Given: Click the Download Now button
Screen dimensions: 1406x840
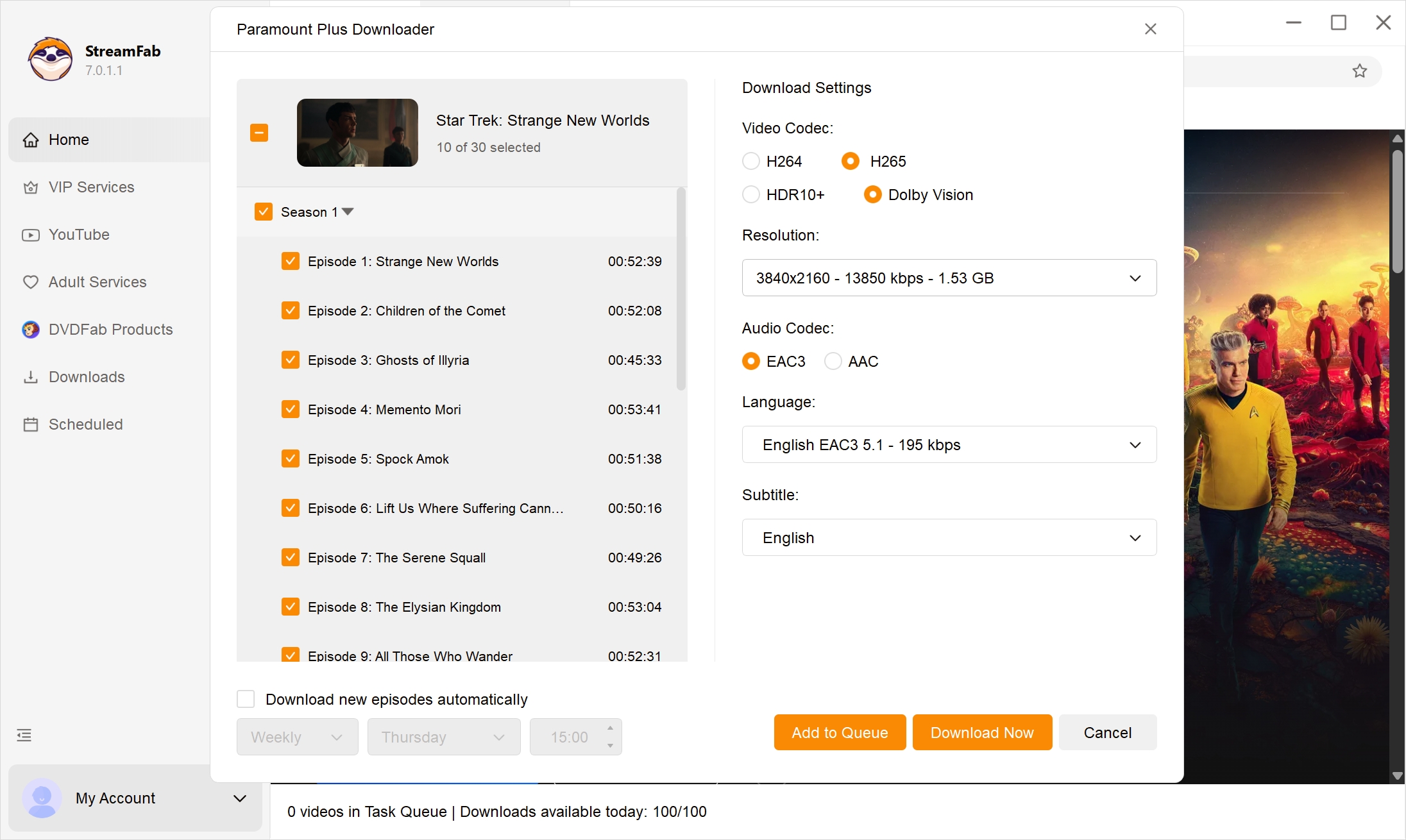Looking at the screenshot, I should coord(981,732).
